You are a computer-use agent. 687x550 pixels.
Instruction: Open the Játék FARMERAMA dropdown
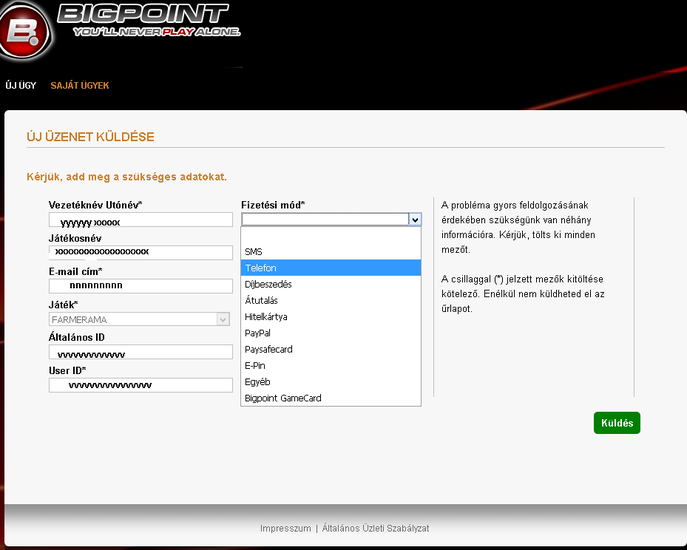140,319
